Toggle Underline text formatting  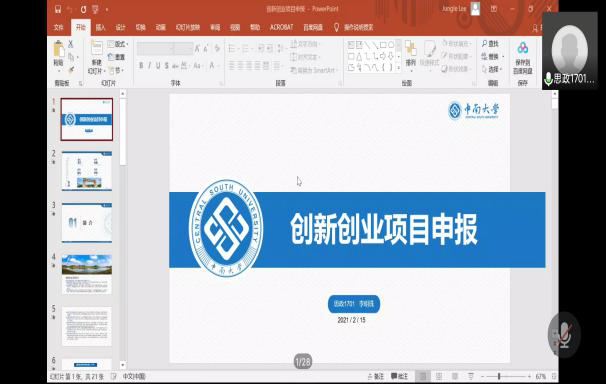click(158, 66)
